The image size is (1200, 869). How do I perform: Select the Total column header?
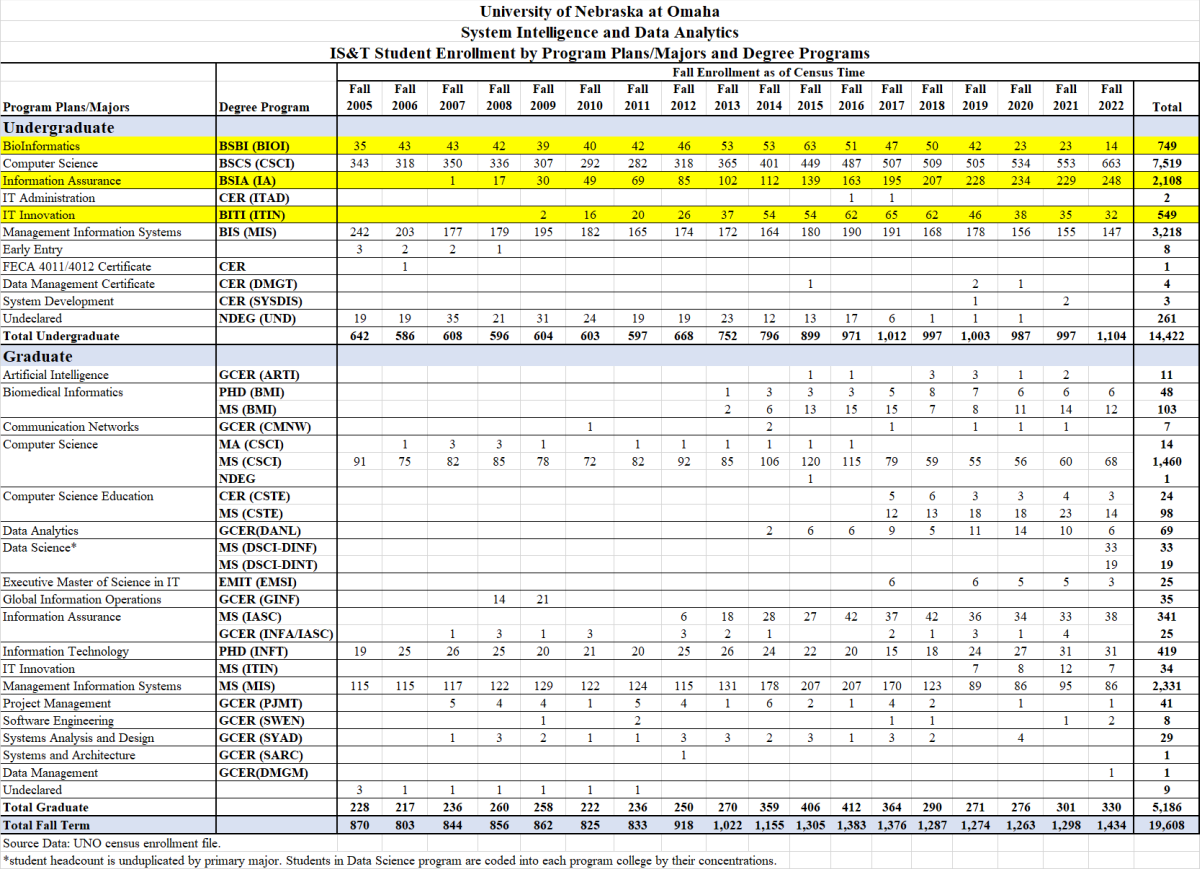1166,106
